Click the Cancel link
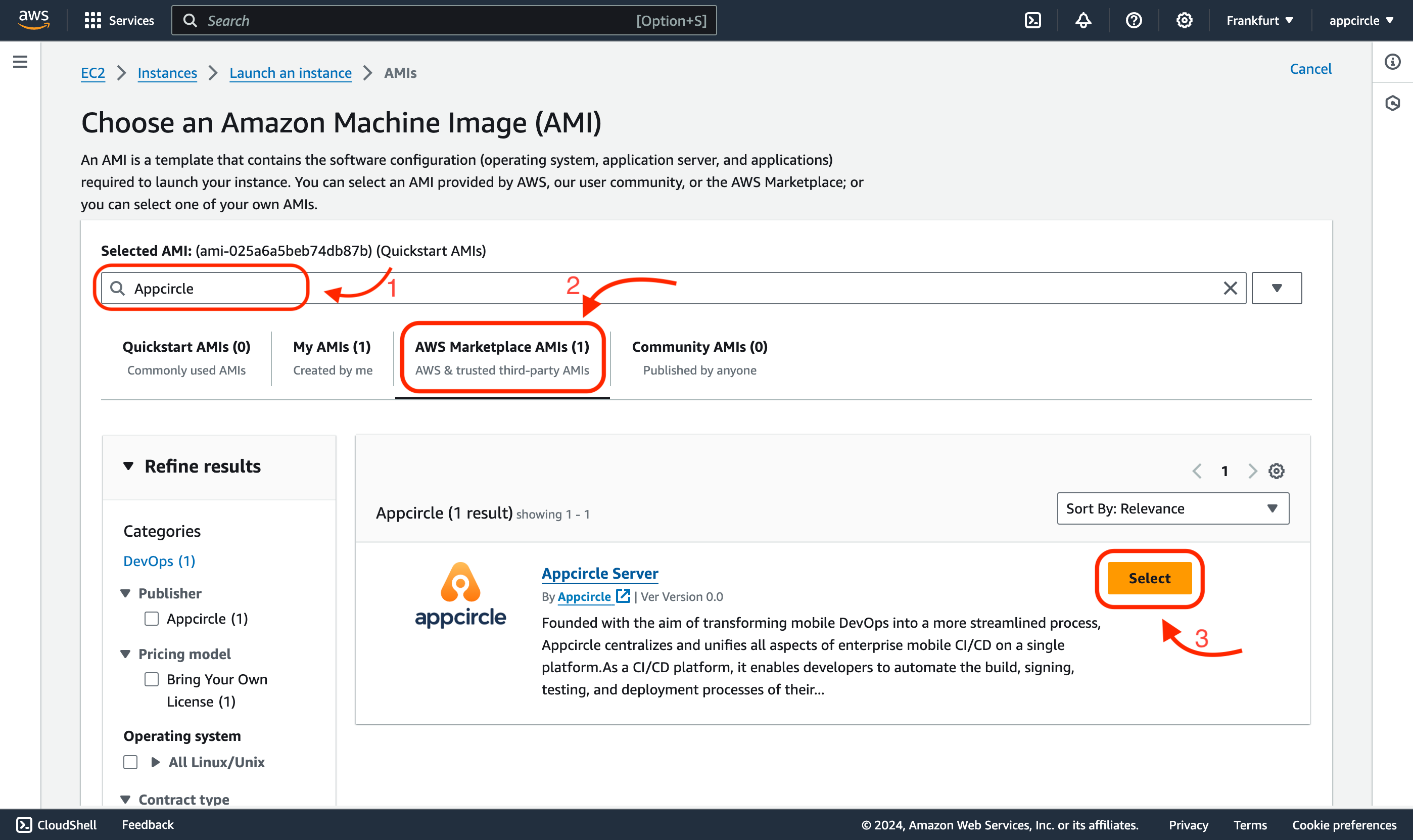 click(1310, 69)
